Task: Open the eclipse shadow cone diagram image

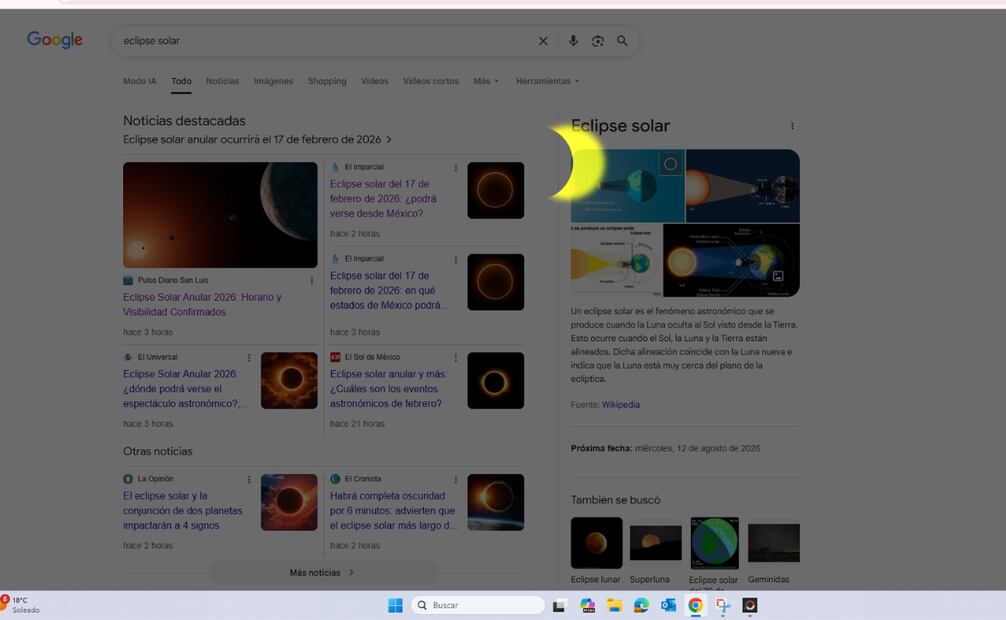Action: point(743,186)
